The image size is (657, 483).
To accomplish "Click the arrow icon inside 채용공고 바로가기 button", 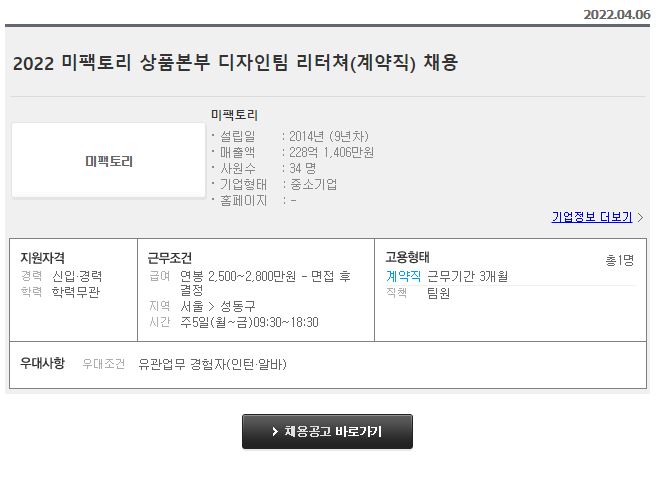I will tap(275, 431).
